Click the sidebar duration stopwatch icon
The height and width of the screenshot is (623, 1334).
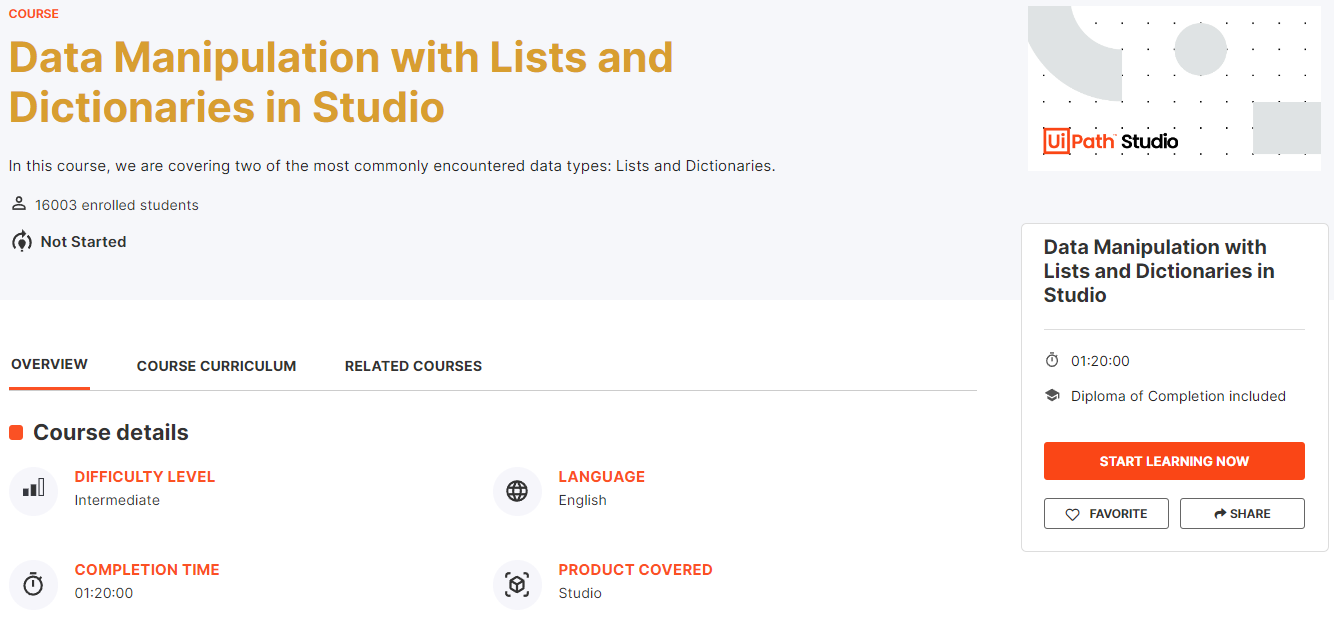(x=1052, y=361)
